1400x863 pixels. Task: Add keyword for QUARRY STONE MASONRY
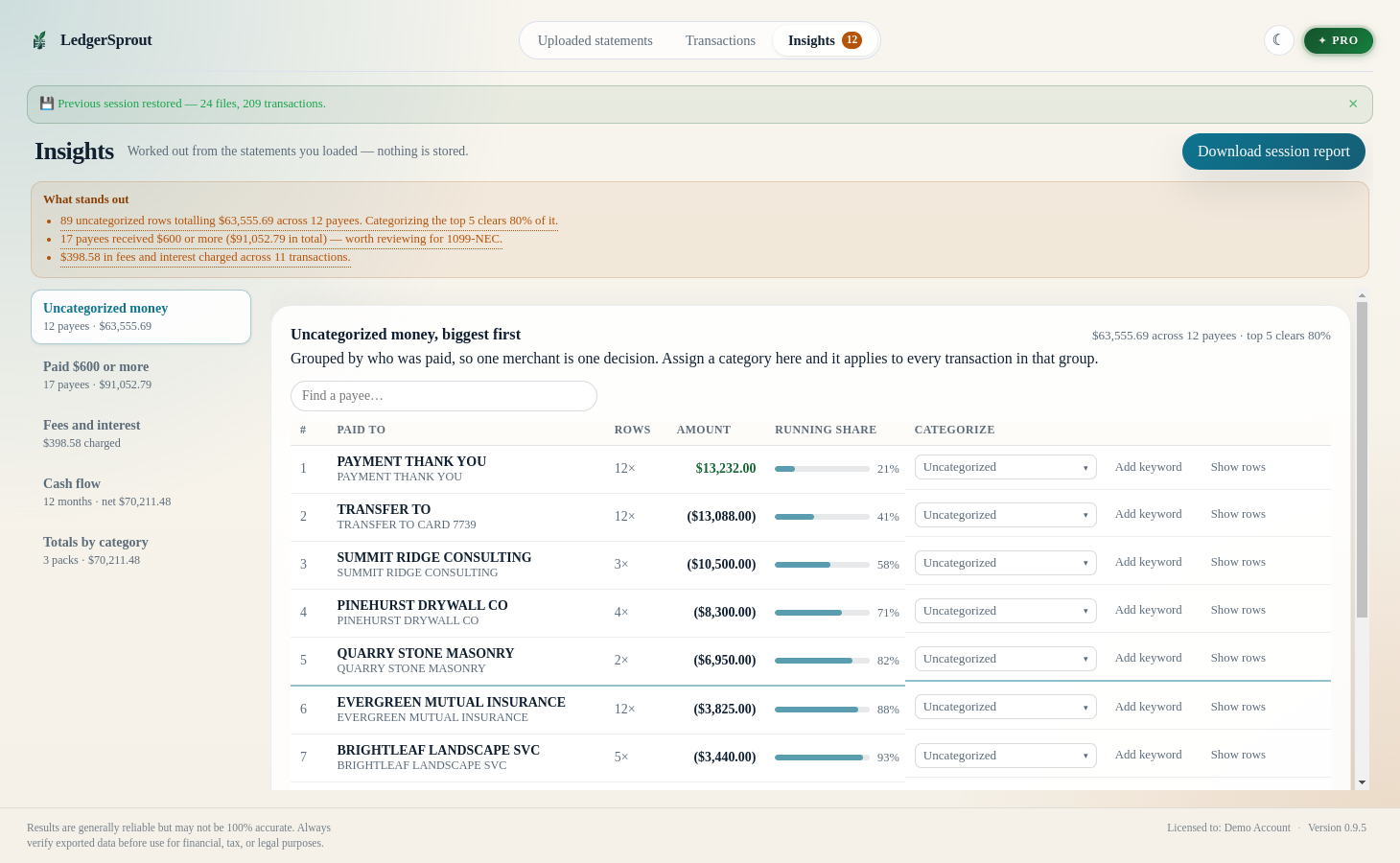click(1148, 658)
